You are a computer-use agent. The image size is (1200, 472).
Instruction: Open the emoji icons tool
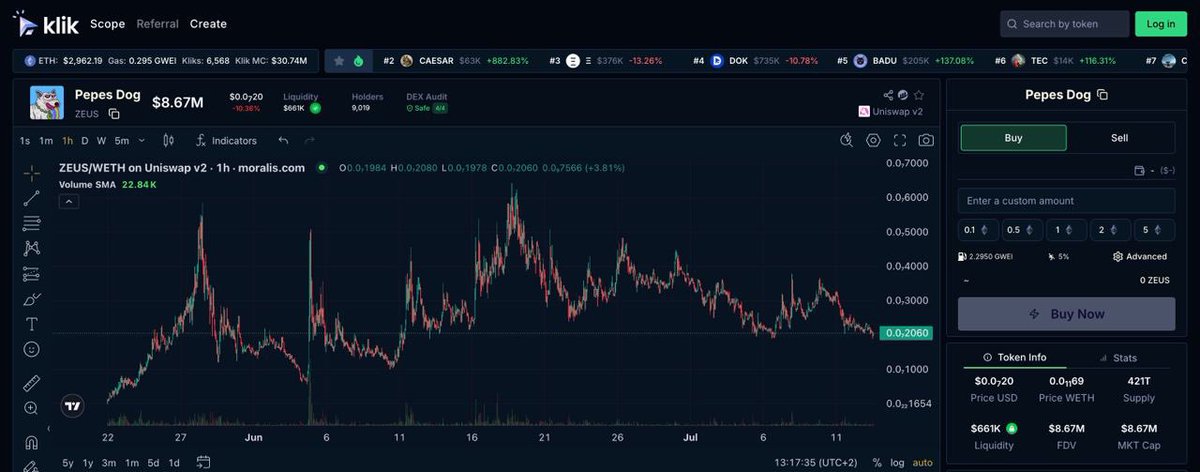point(31,350)
